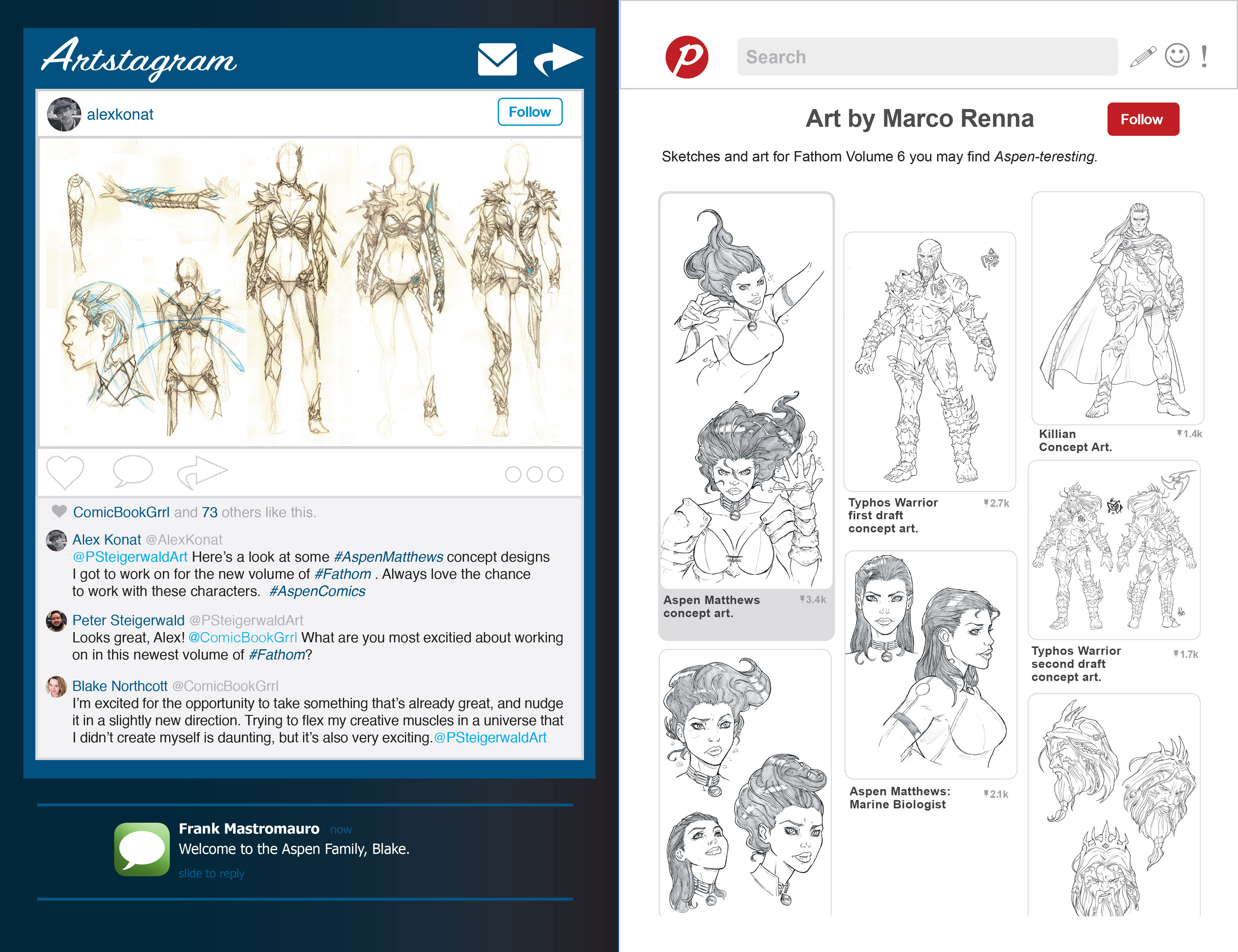Open the green Messages notification icon
1238x952 pixels.
click(x=142, y=849)
